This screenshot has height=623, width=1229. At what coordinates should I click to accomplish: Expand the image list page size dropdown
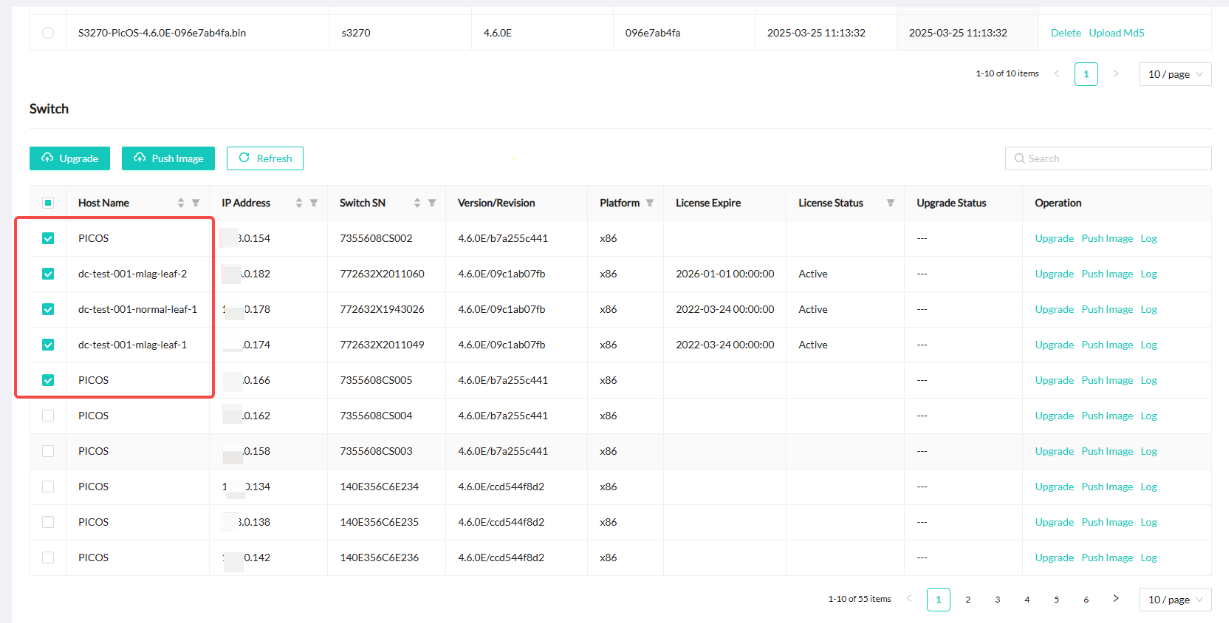click(x=1175, y=74)
